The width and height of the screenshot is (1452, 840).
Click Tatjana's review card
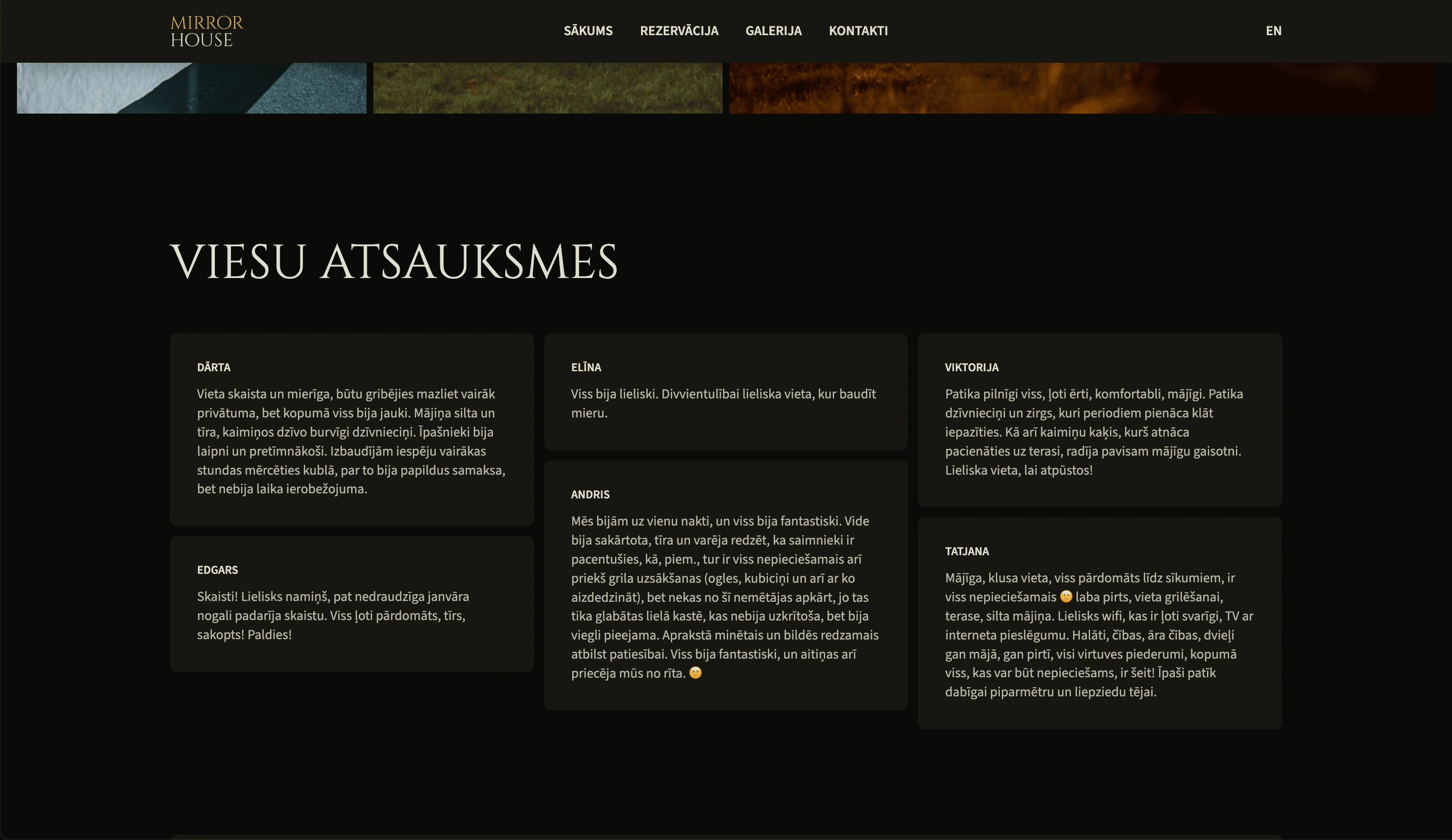pos(1099,623)
